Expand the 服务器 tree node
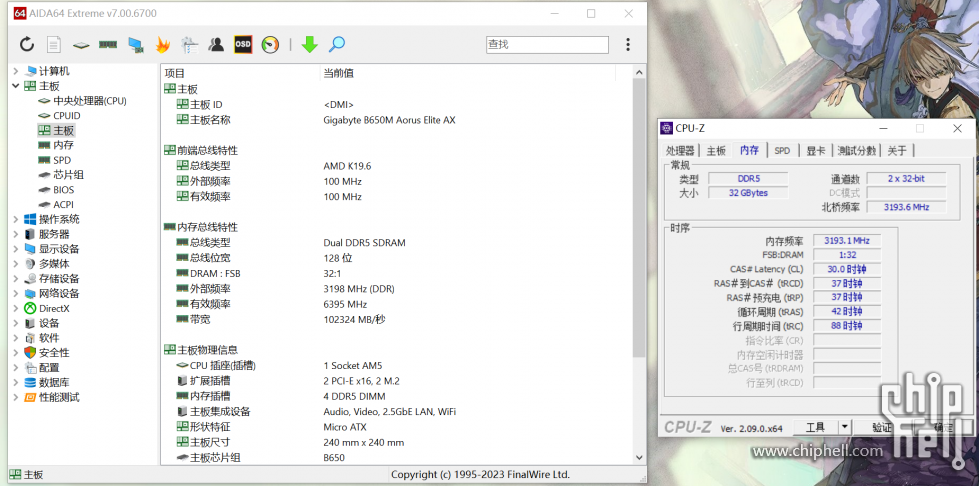Viewport: 979px width, 486px height. pyautogui.click(x=16, y=234)
